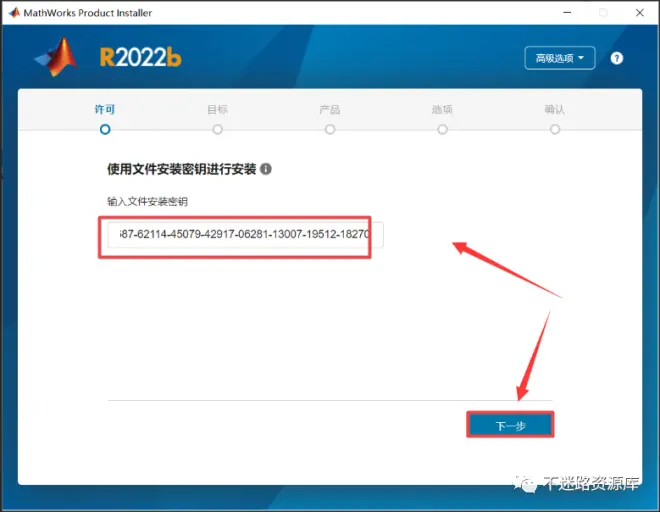
Task: Select the 产品 step
Action: 330,119
